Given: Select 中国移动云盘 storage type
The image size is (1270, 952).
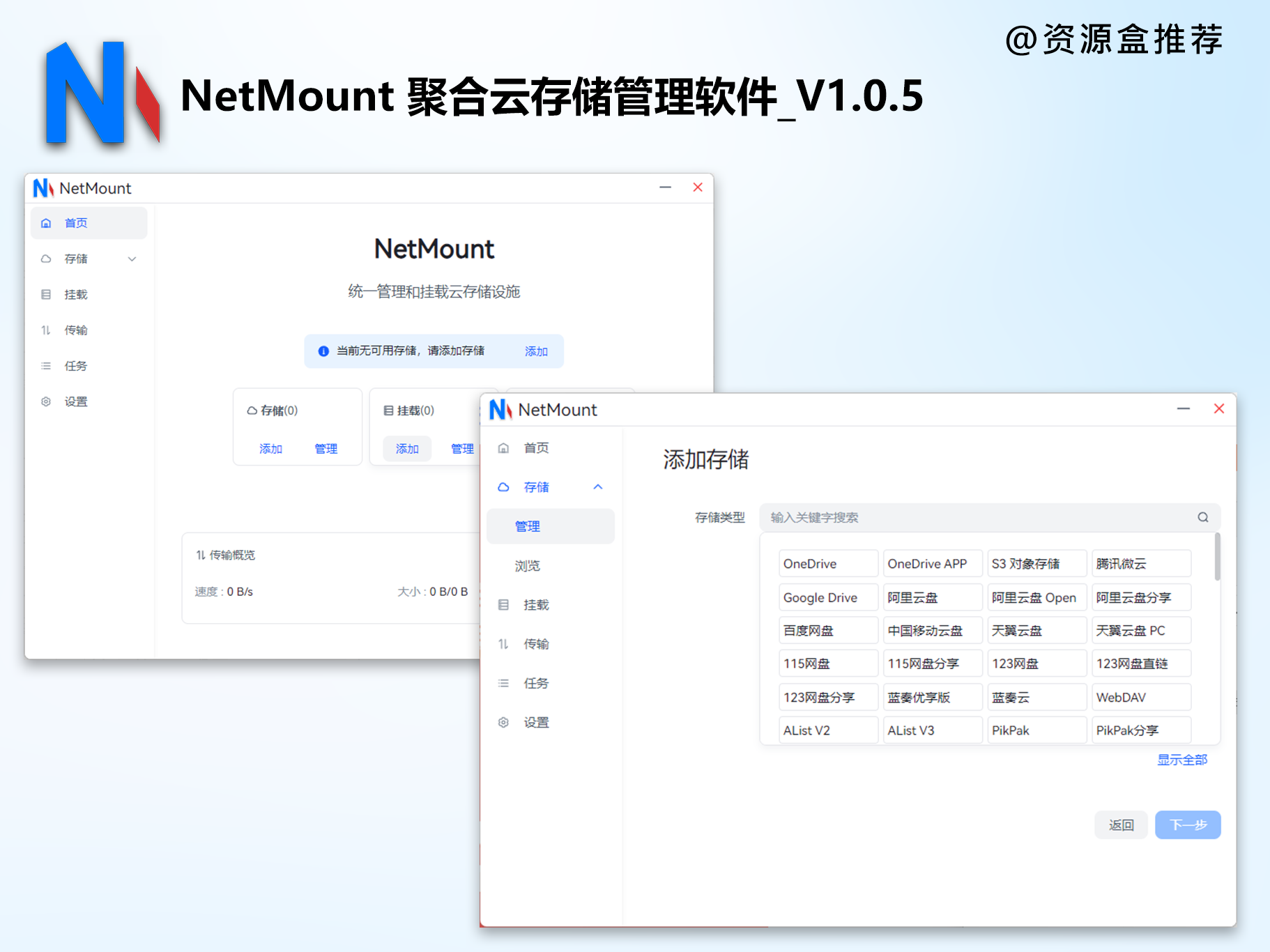Looking at the screenshot, I should click(x=933, y=631).
